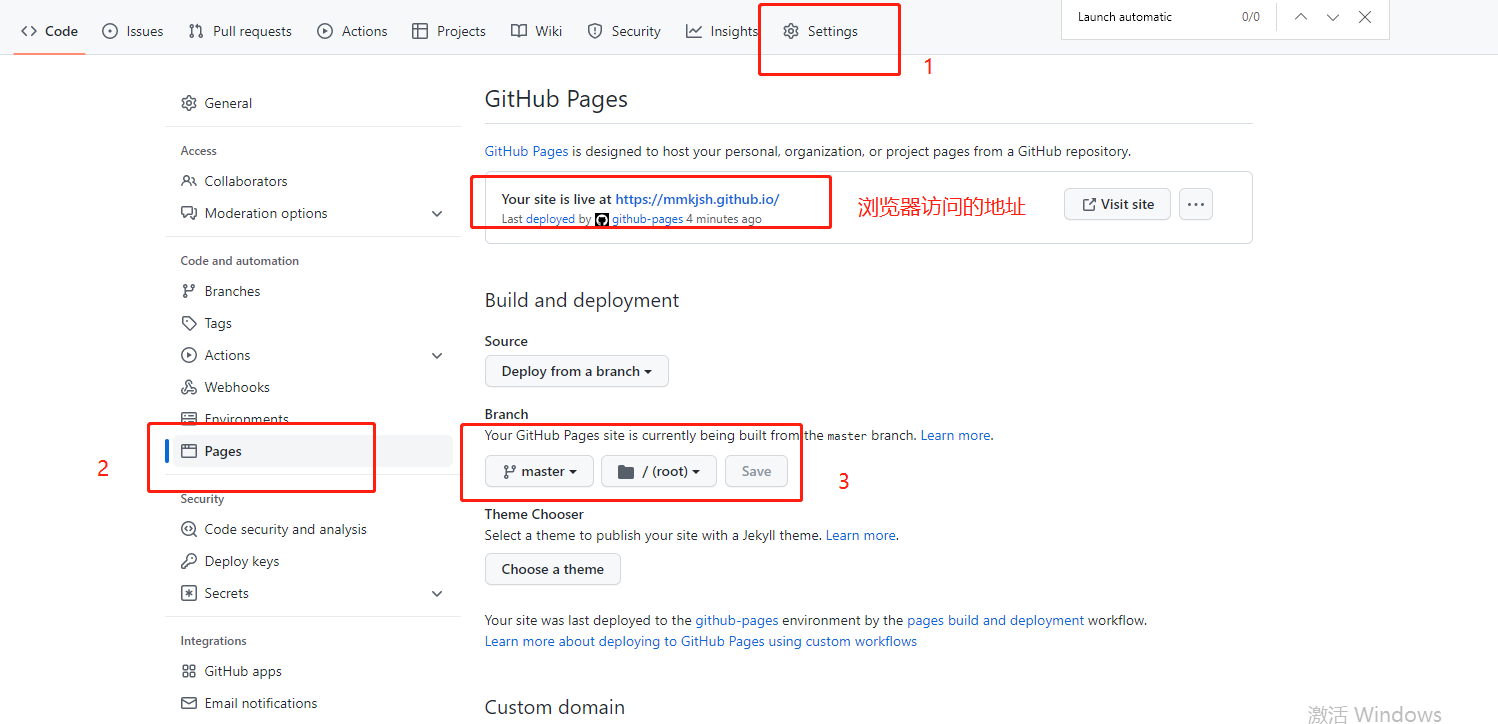Open the Insights tab
This screenshot has width=1498, height=724.
[722, 31]
